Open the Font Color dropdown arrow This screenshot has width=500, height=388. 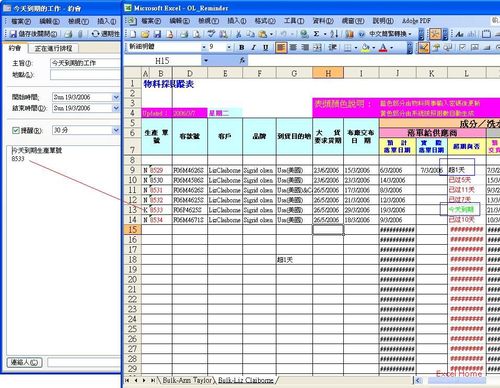pyautogui.click(x=391, y=48)
